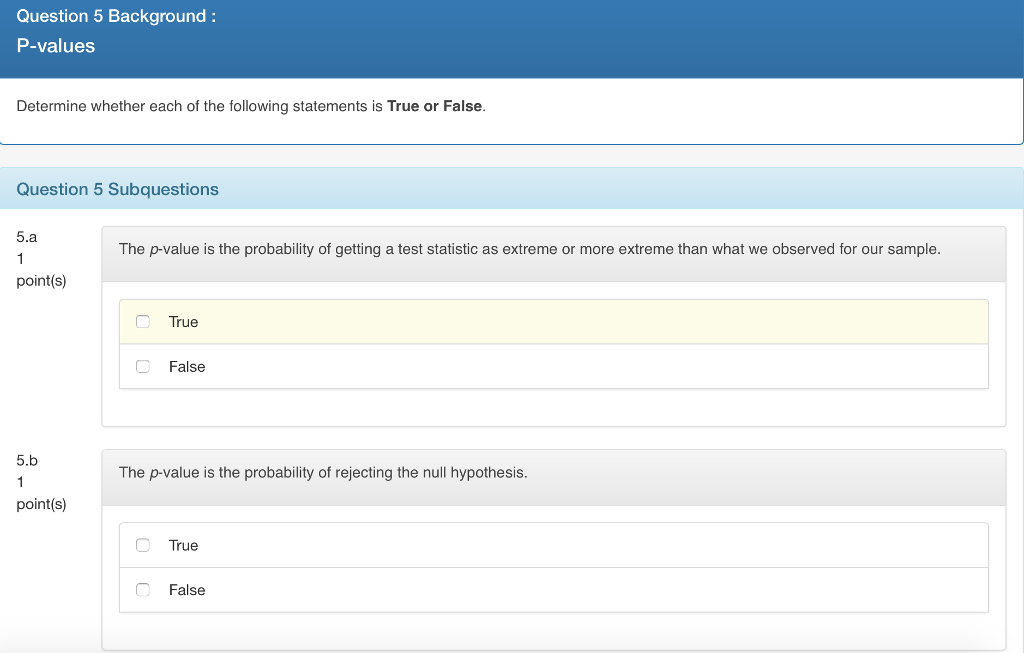
Task: Select the 'False' answer label in 5.a
Action: point(187,367)
